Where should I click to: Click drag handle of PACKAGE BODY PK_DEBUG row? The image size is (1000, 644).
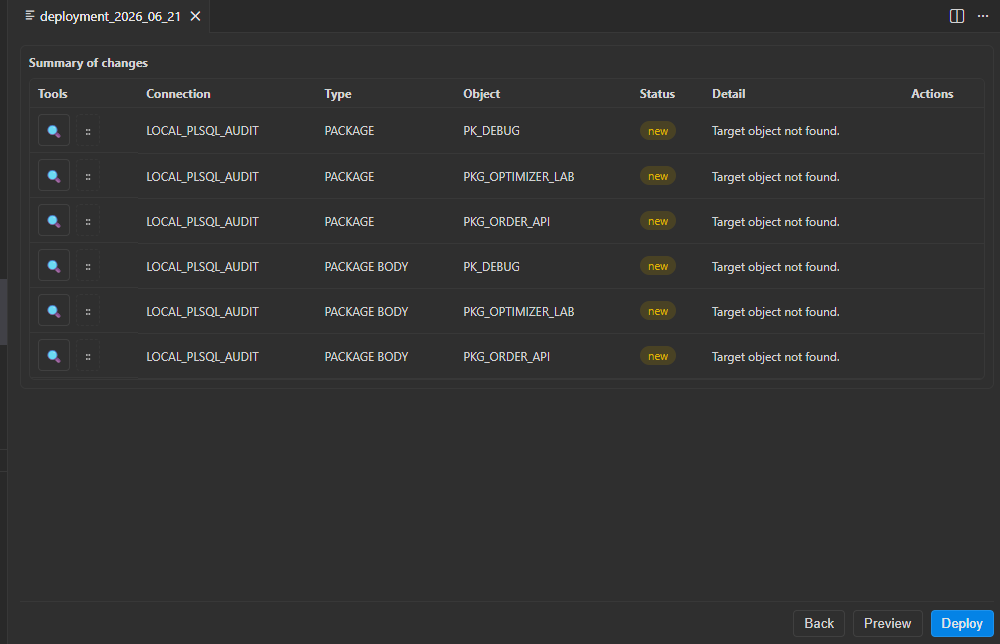tap(88, 266)
